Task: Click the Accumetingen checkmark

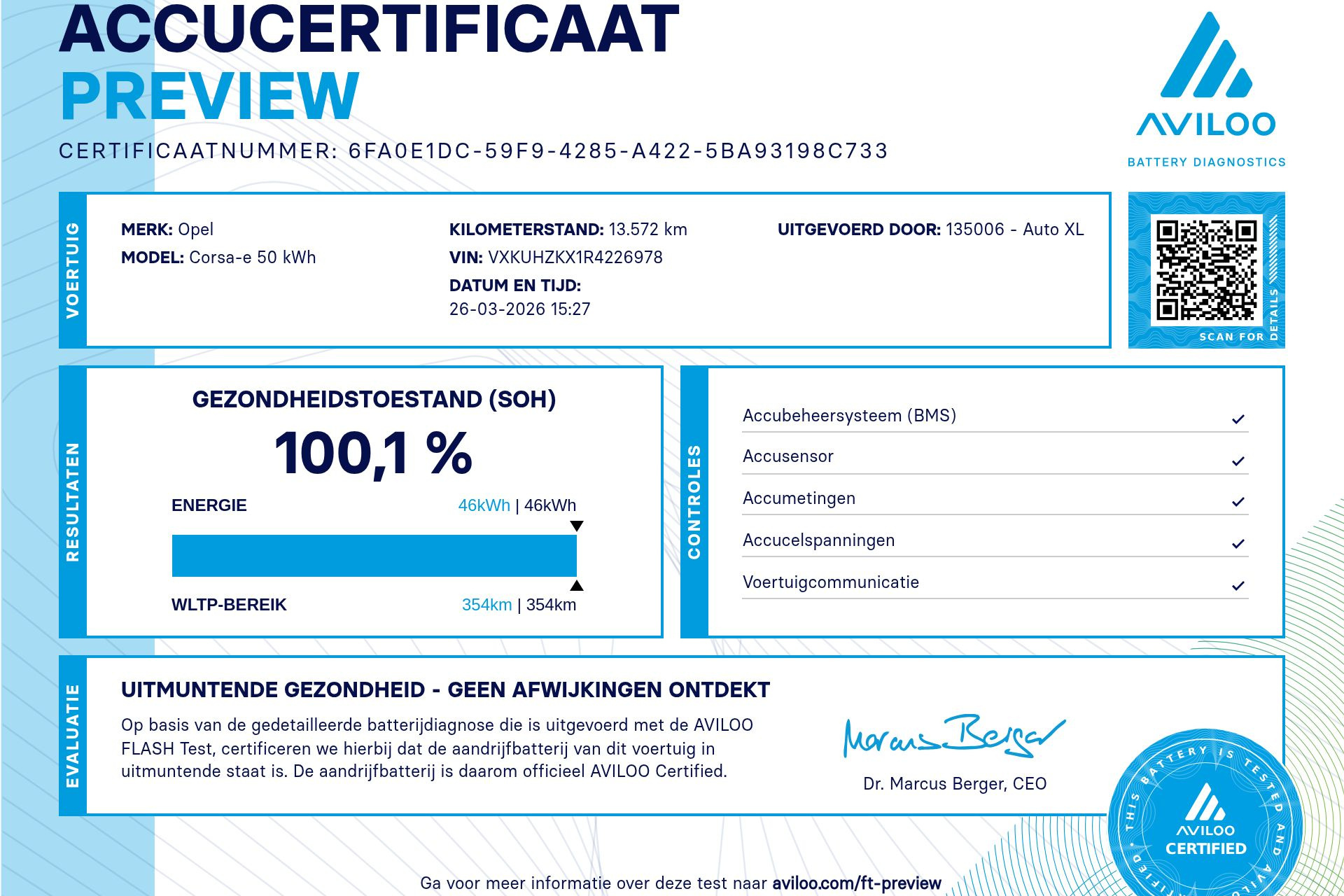Action: click(1238, 502)
